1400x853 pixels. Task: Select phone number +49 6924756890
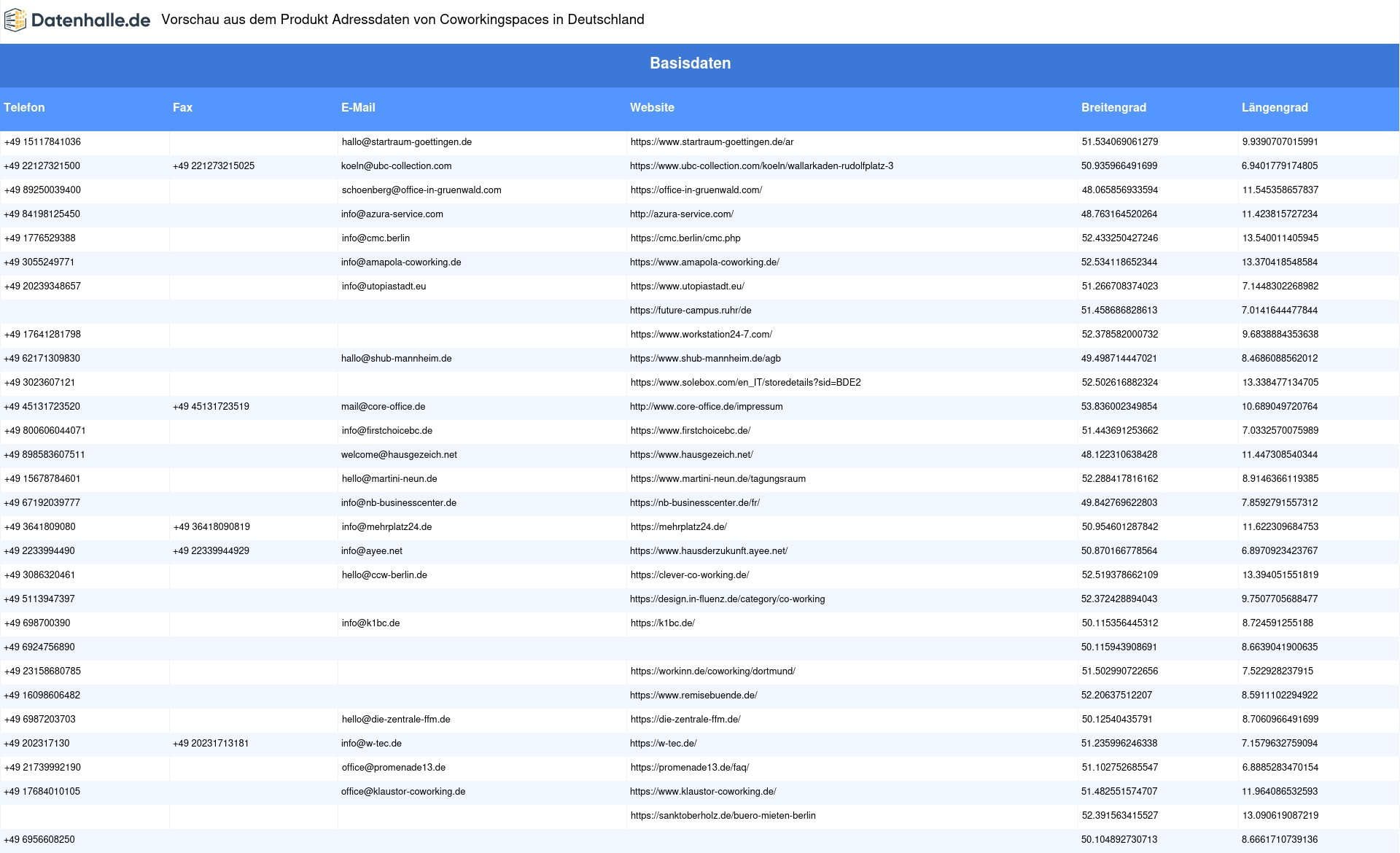(39, 647)
